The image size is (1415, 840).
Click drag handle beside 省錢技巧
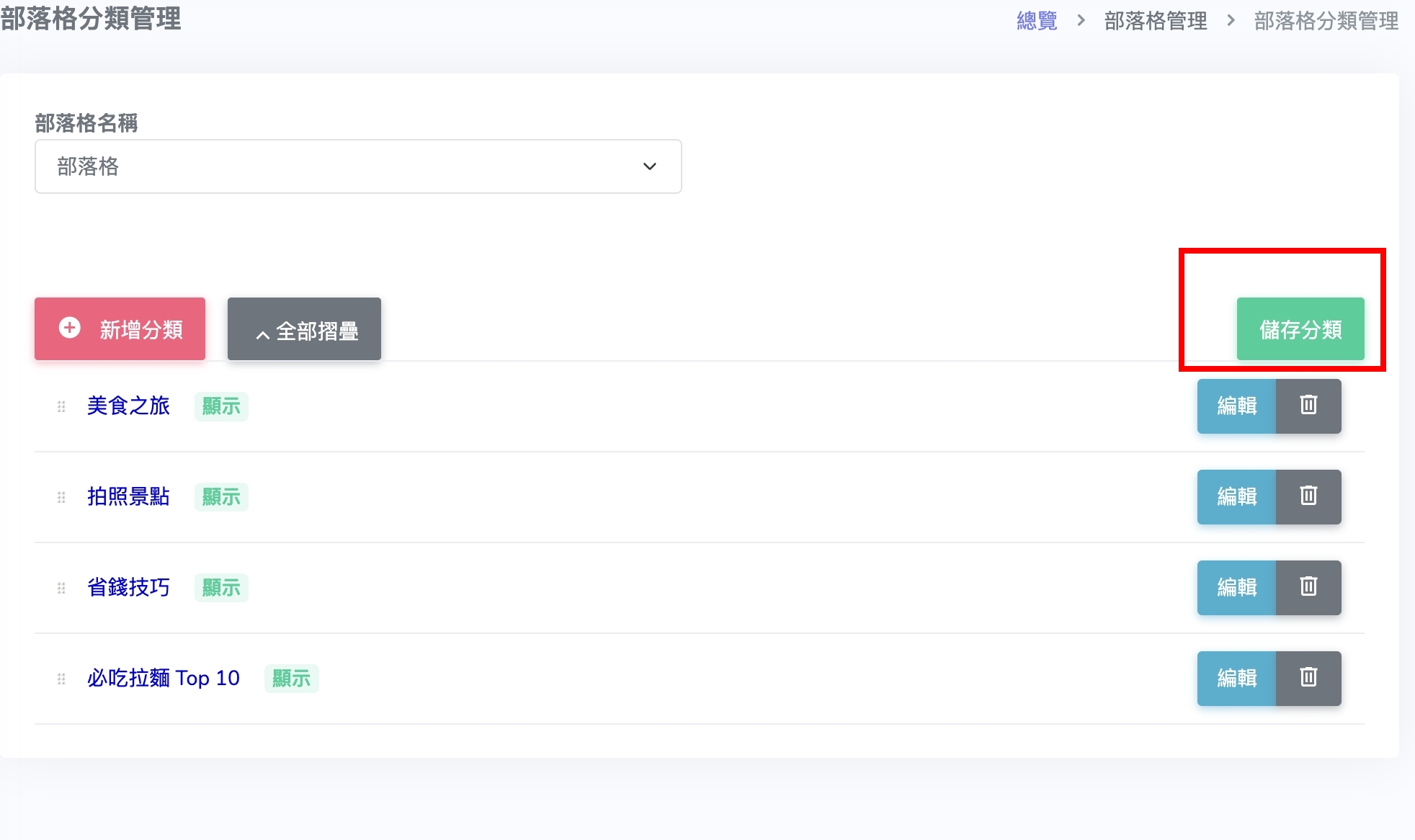[61, 588]
